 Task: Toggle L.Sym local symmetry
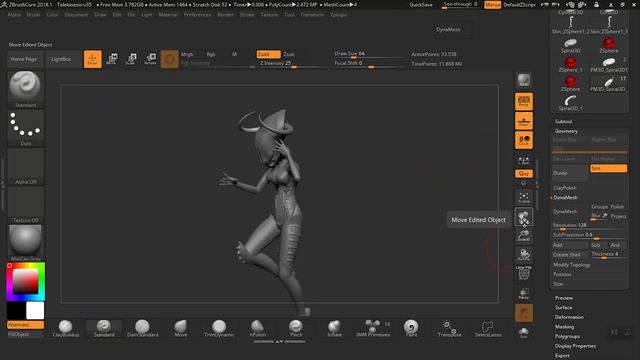pyautogui.click(x=524, y=160)
